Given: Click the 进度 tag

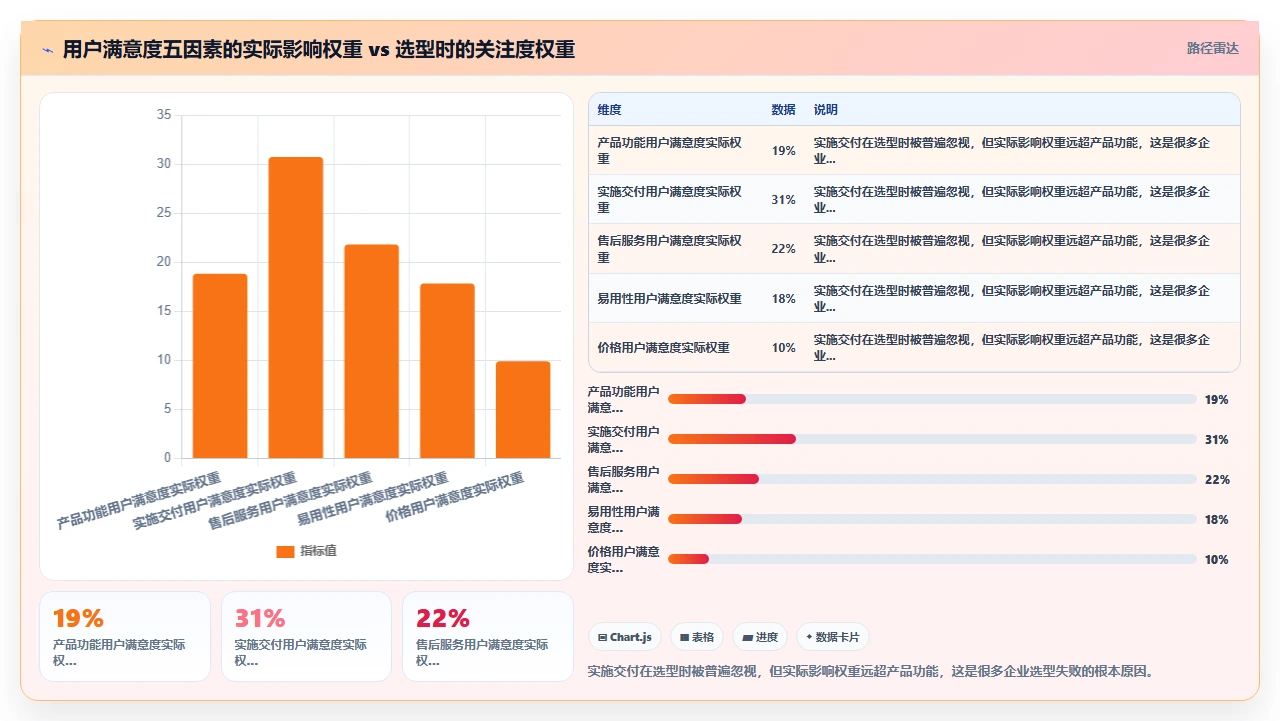Looking at the screenshot, I should pos(760,637).
